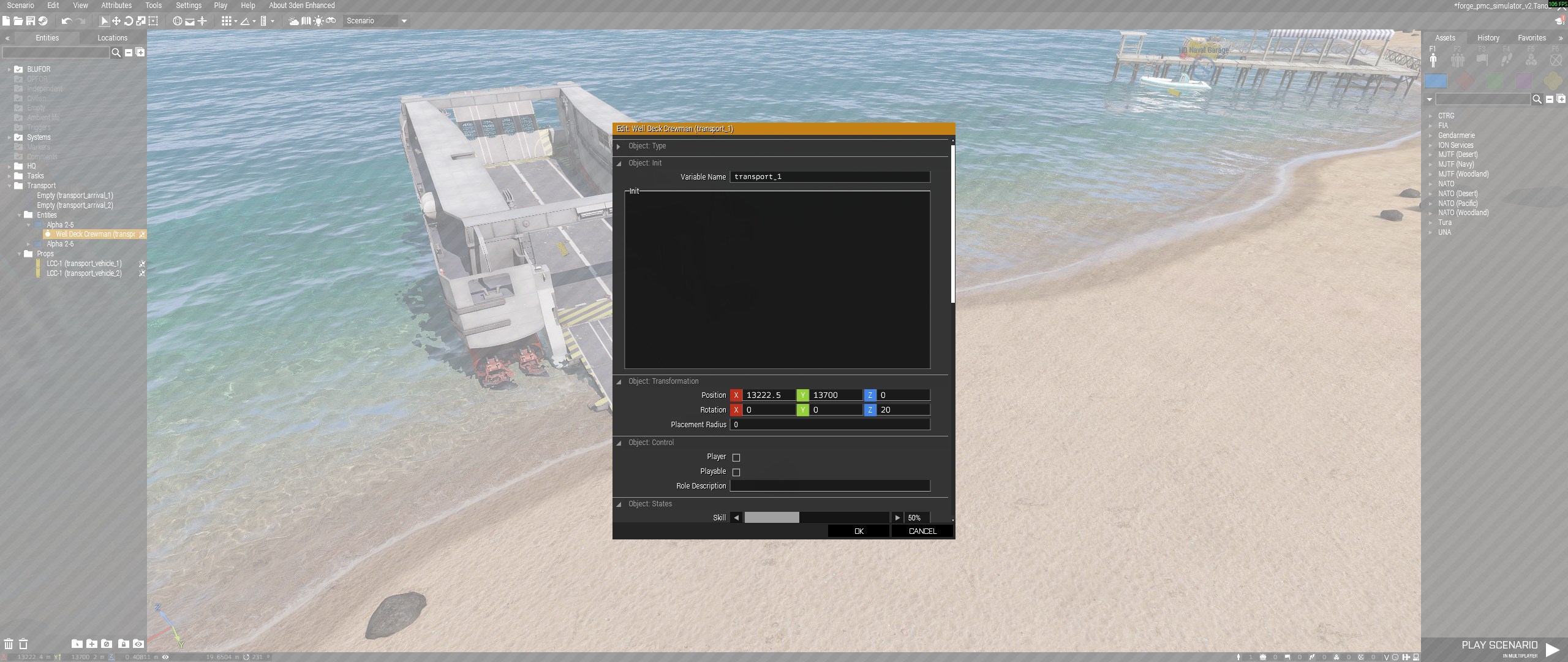Screen dimensions: 1568x662
Task: Toggle the Player checkbox
Action: 736,457
